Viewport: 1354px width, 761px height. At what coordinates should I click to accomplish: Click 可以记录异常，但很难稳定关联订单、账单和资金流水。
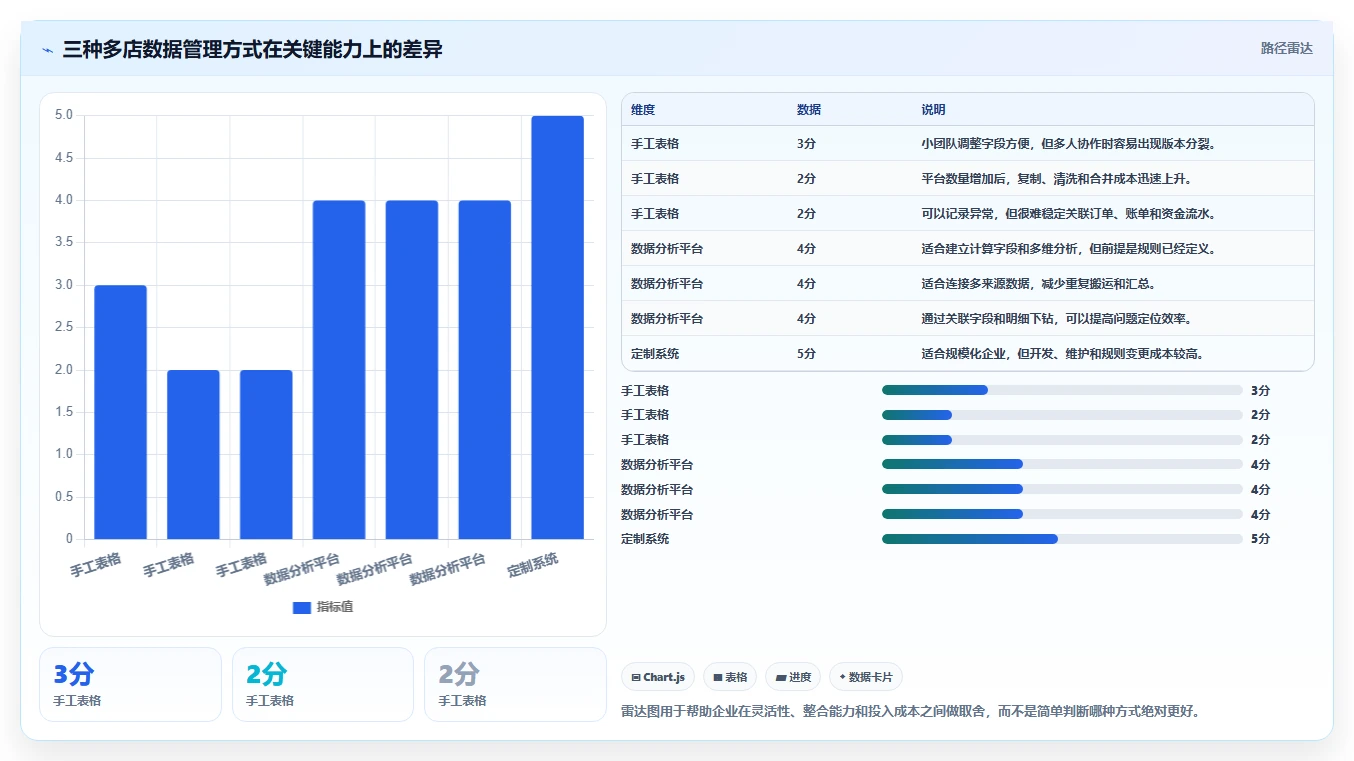pyautogui.click(x=1068, y=214)
